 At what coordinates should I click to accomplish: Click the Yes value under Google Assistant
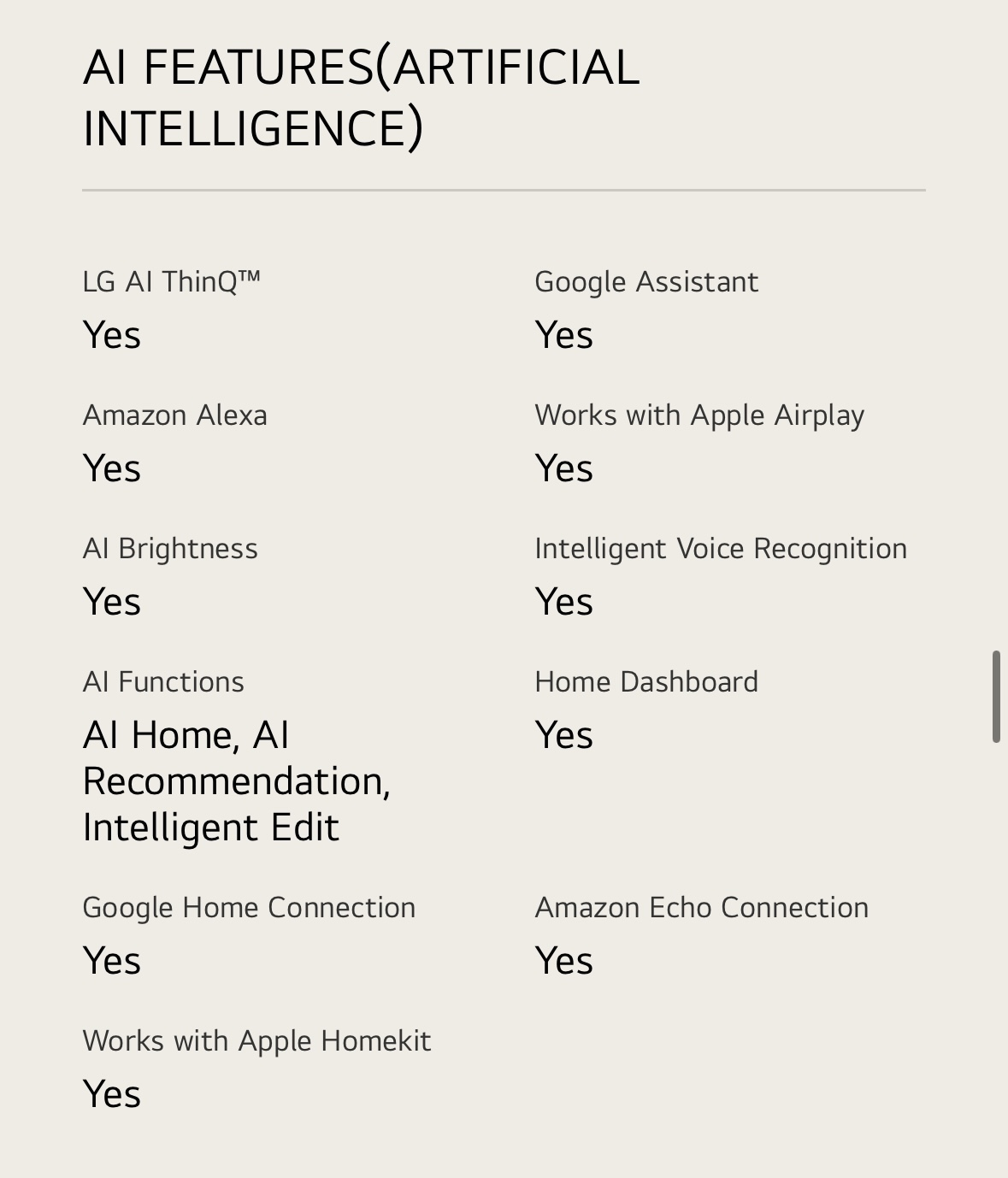[564, 335]
